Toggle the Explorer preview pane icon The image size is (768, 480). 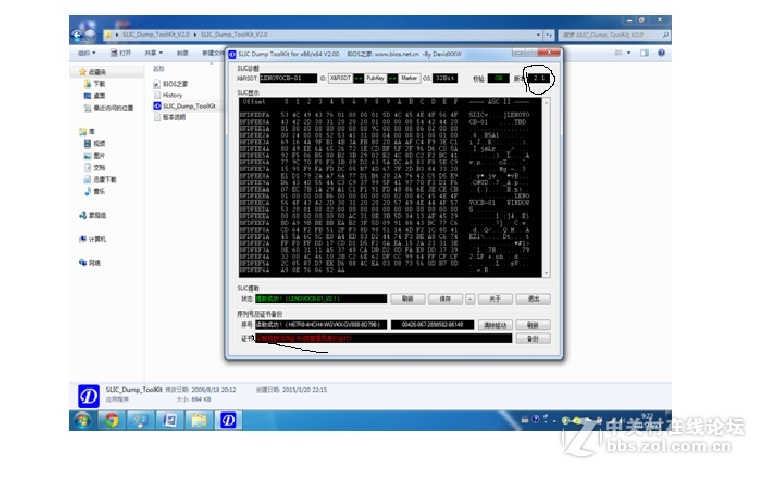[644, 52]
